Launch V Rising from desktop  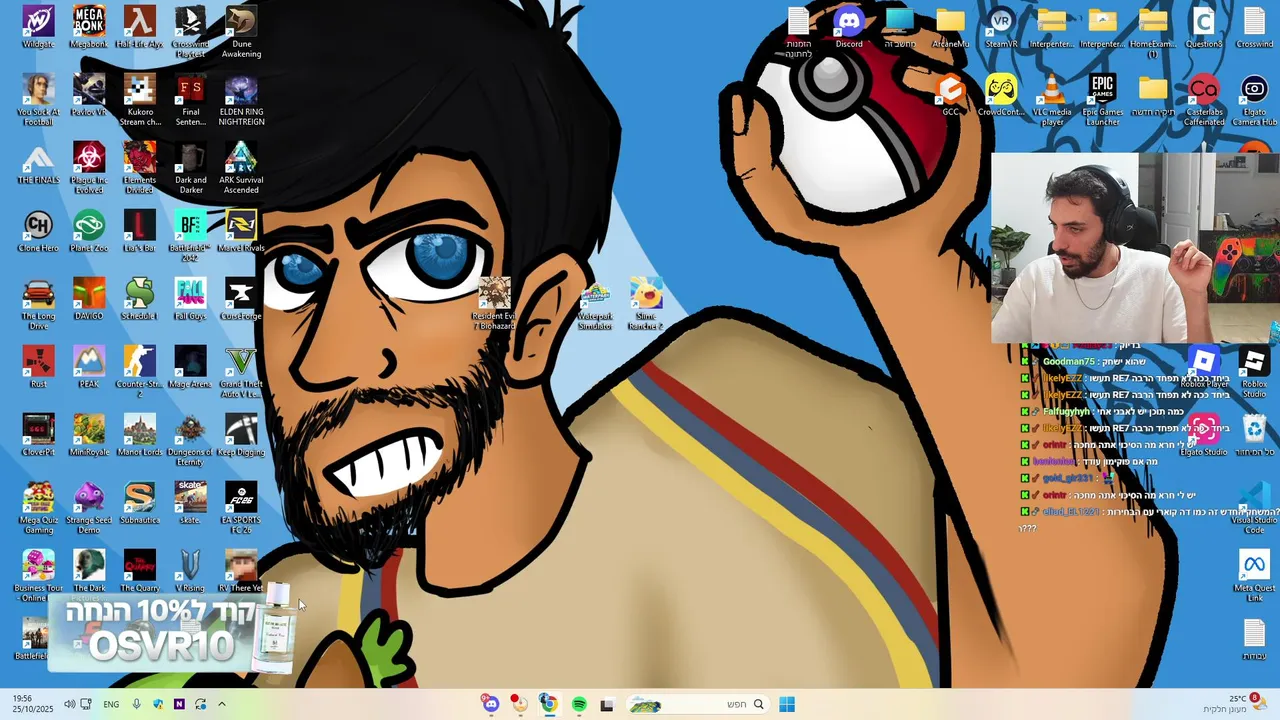coord(190,571)
